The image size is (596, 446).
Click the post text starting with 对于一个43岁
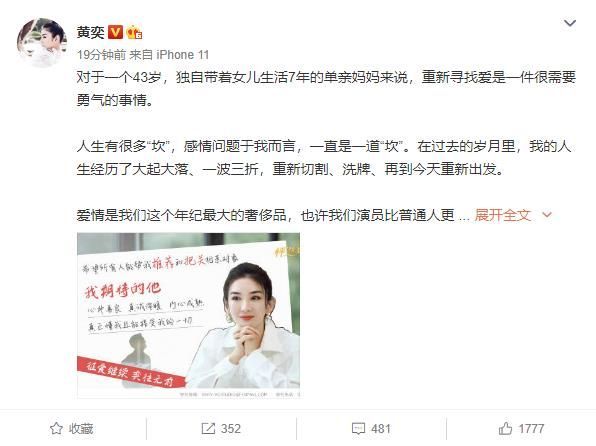point(326,89)
